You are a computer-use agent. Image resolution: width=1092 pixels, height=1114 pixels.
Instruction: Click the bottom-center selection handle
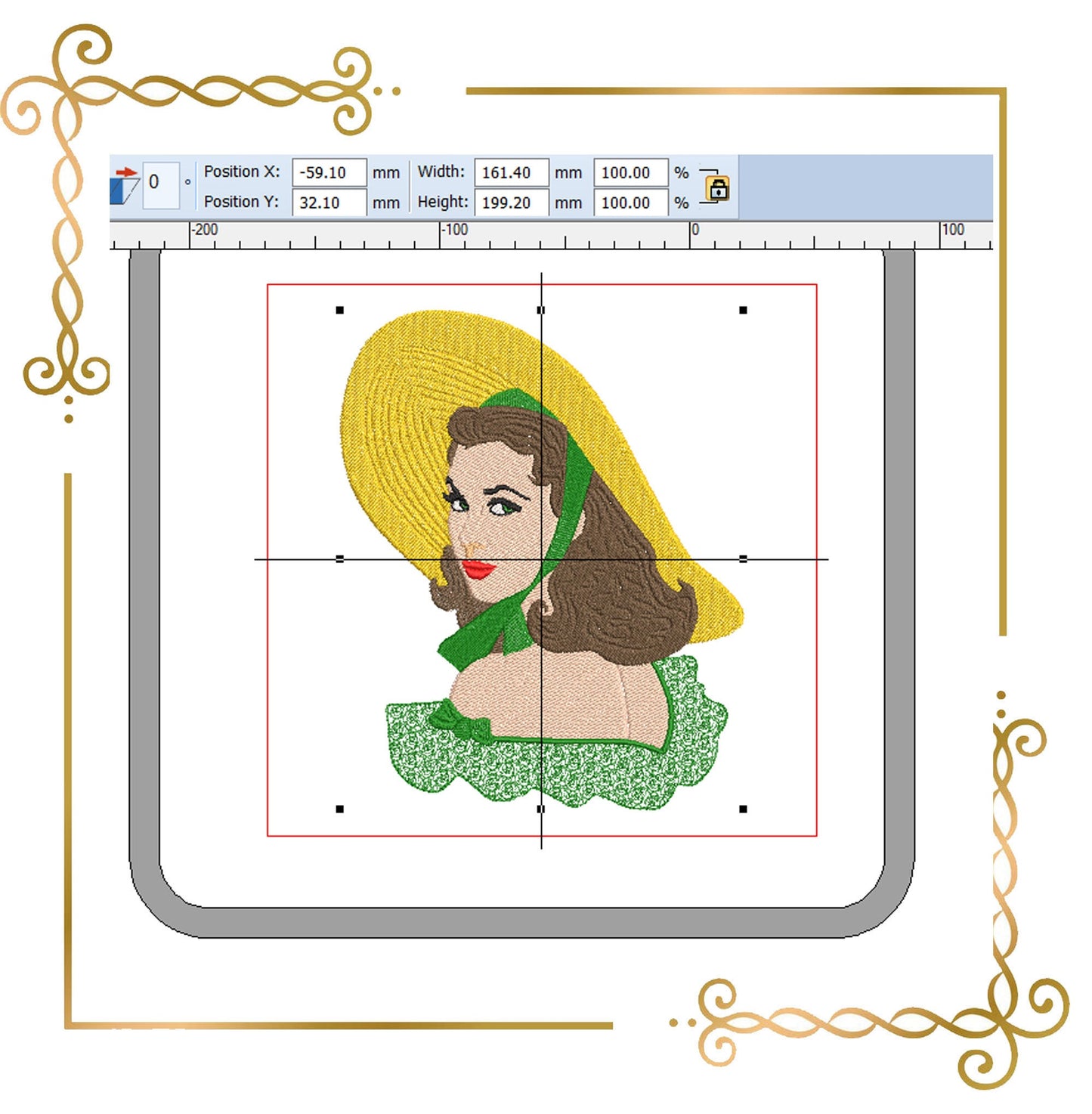pos(540,809)
